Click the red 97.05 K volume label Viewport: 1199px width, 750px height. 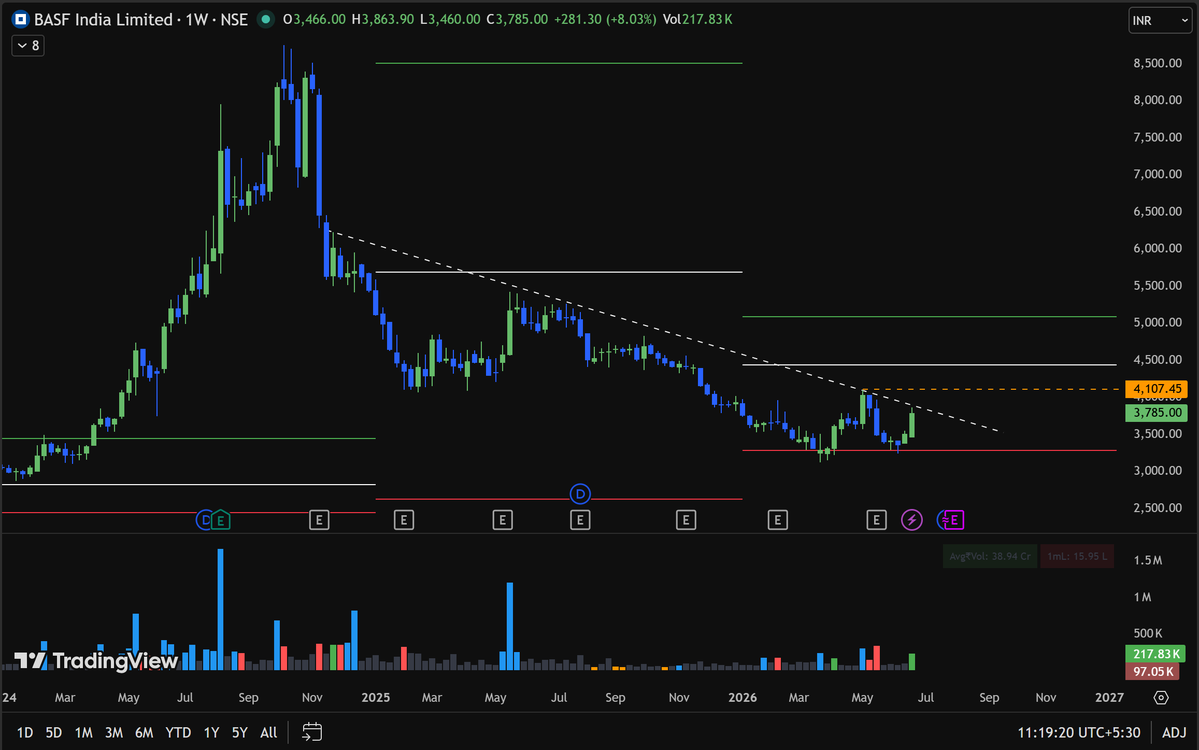1152,671
